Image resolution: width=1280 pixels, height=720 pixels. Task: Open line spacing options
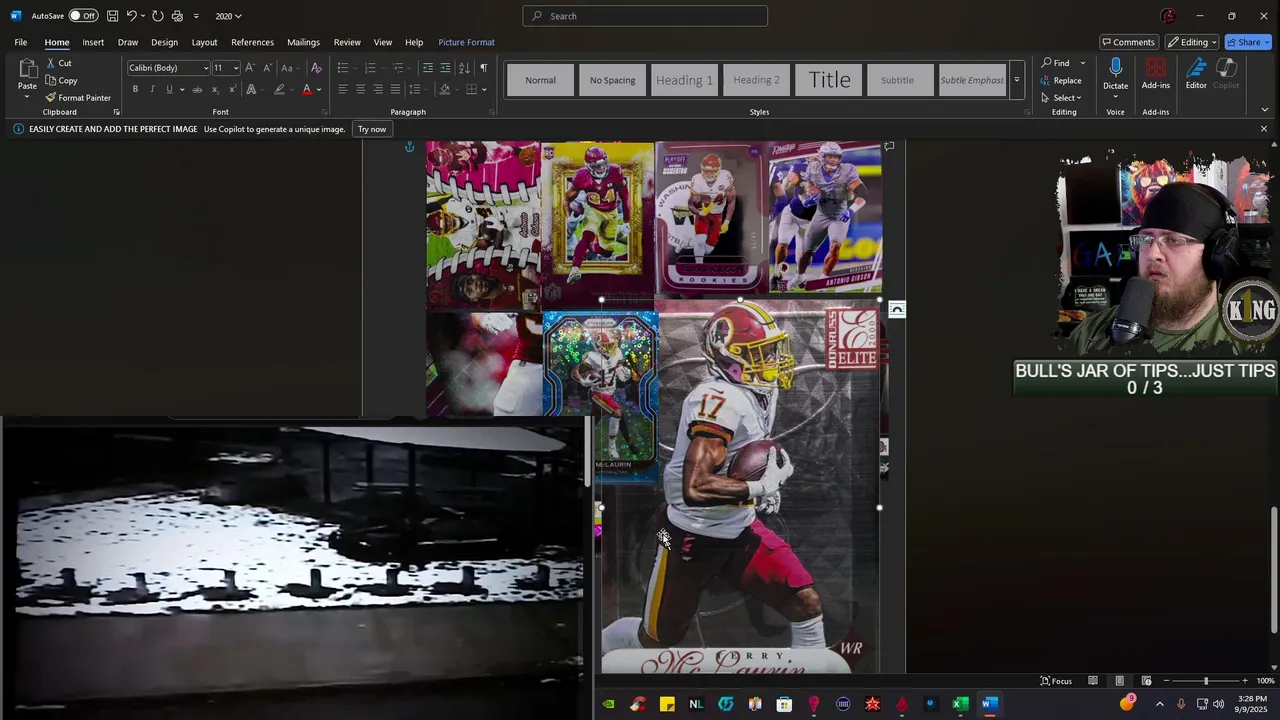[x=416, y=89]
